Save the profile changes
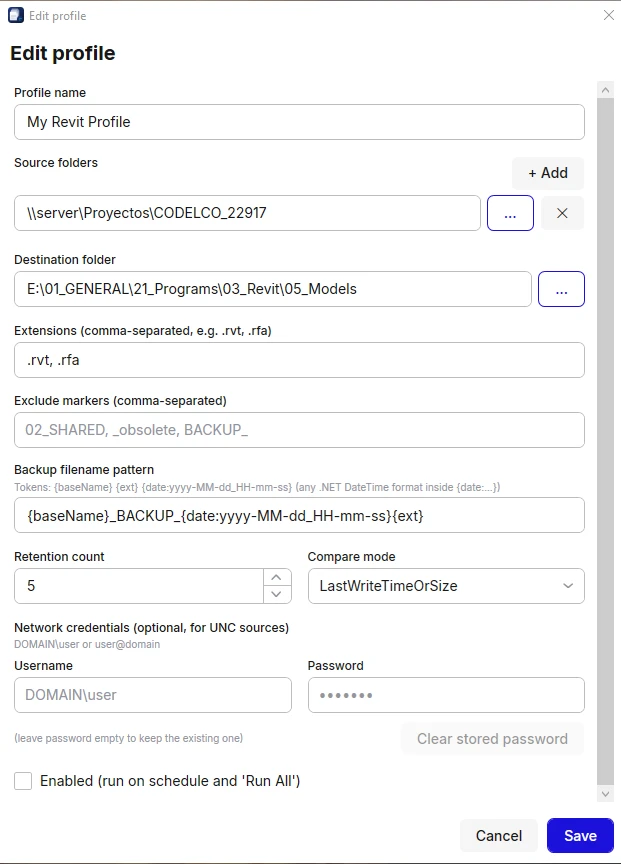Viewport: 621px width, 864px height. (580, 836)
